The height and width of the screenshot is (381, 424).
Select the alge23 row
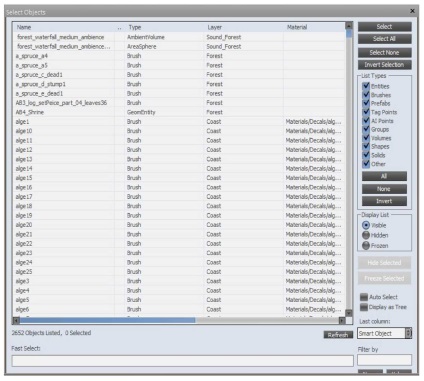click(x=179, y=253)
